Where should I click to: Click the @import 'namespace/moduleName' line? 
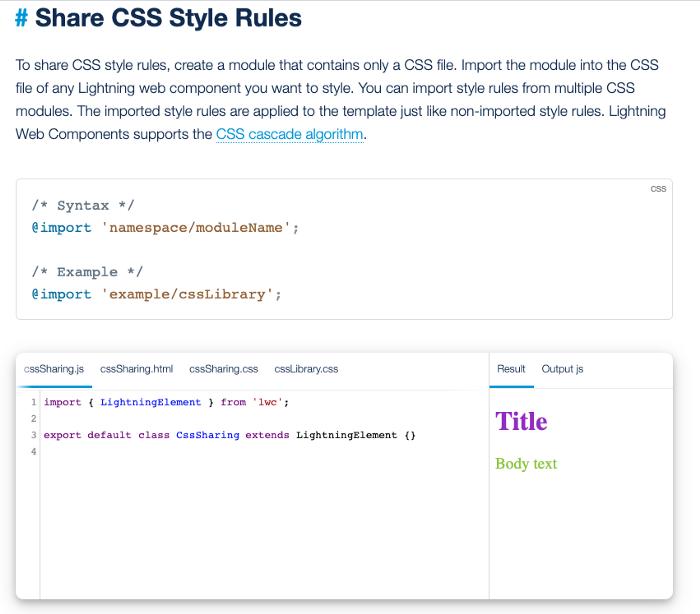click(165, 228)
